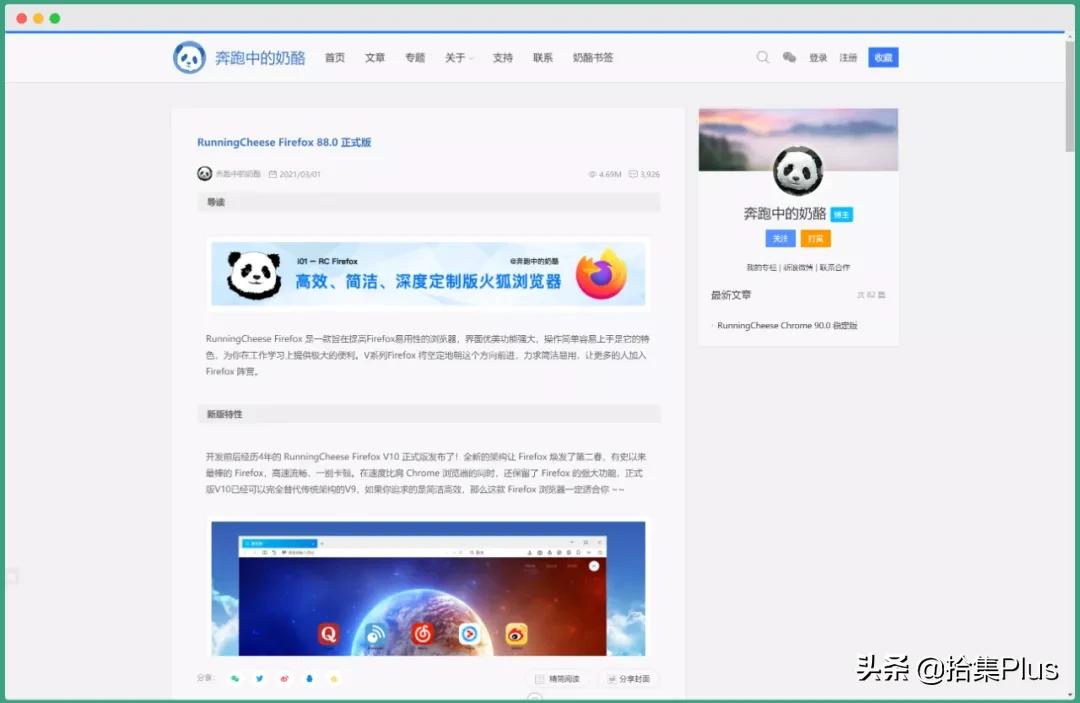
Task: Share article via the blue QQ penguin icon
Action: 308,678
